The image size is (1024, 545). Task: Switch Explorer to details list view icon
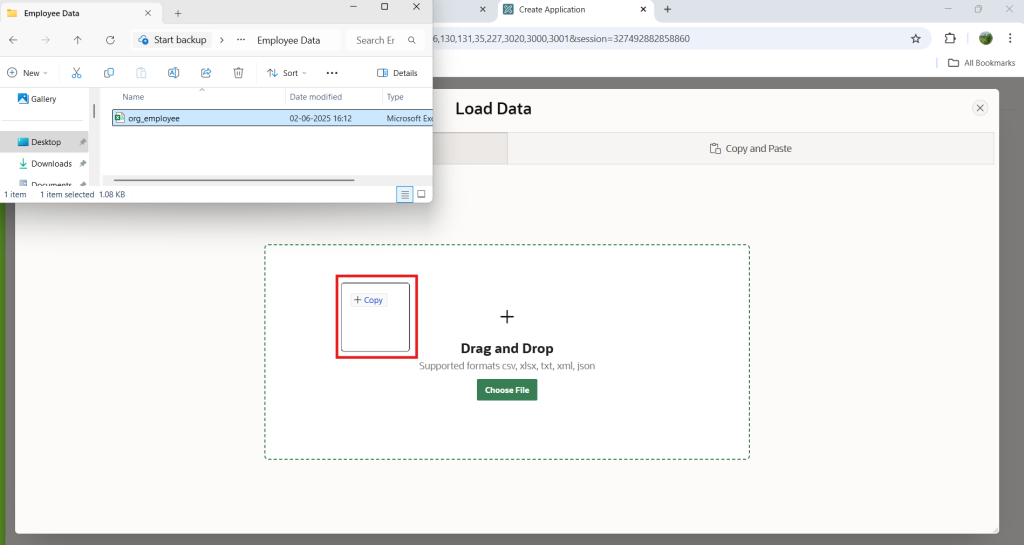[x=405, y=195]
